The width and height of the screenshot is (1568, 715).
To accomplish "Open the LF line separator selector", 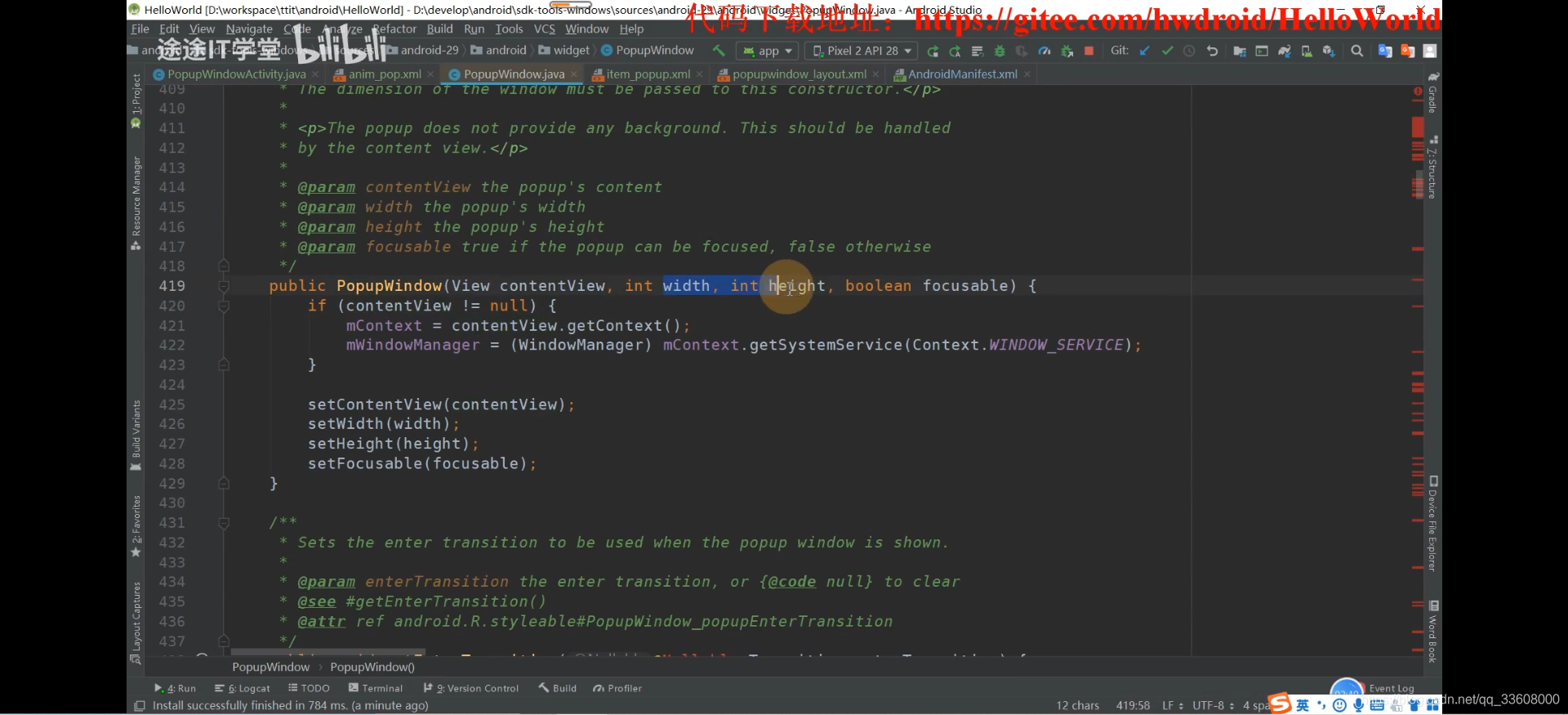I will [x=1173, y=705].
